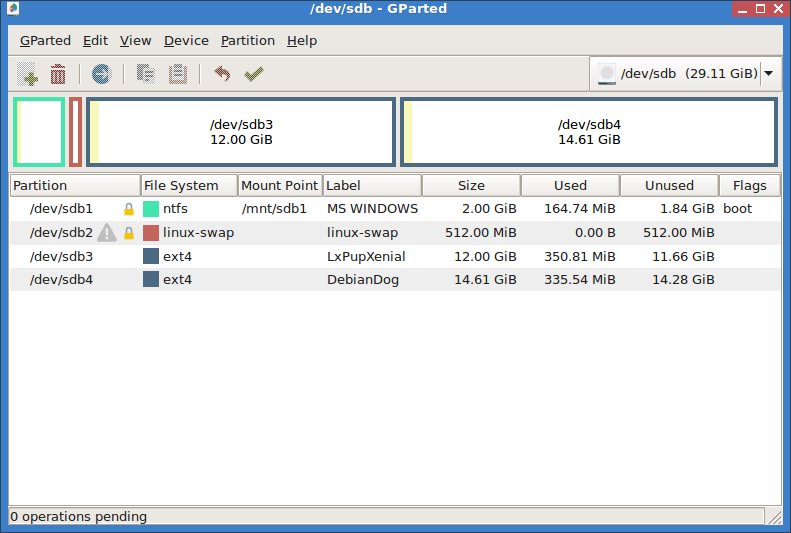
Task: Click the '0 operations pending' status bar
Action: [x=386, y=516]
